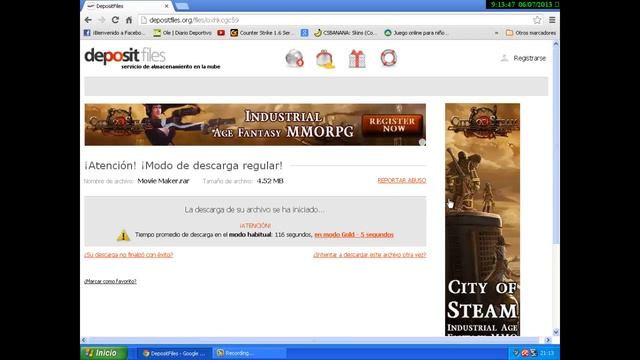Open the browser home page icon
Viewport: 640px width, 360px height.
pyautogui.click(x=129, y=20)
